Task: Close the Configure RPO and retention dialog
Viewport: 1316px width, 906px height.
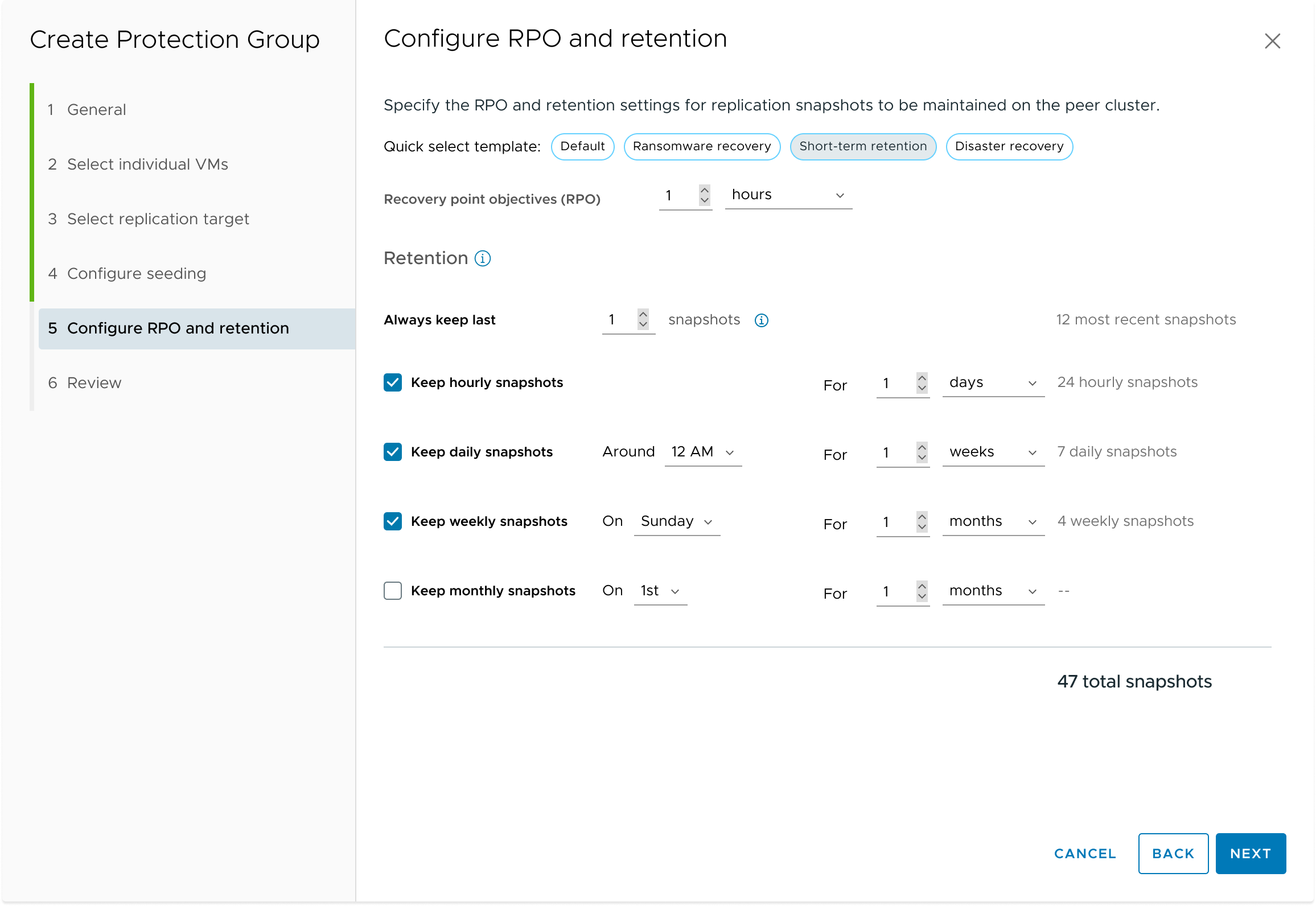Action: (x=1272, y=40)
